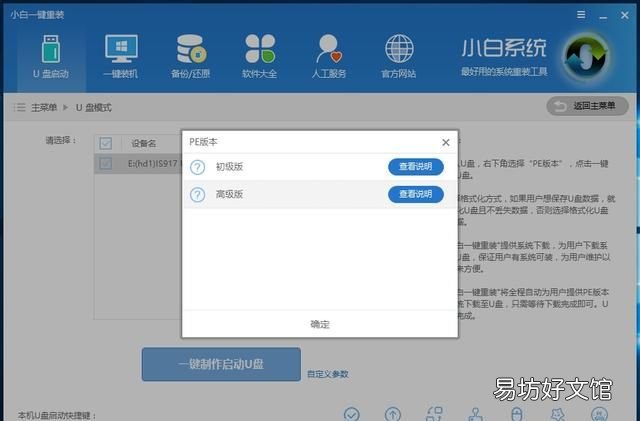Select the 高级版 row
640x421 pixels.
(x=320, y=194)
